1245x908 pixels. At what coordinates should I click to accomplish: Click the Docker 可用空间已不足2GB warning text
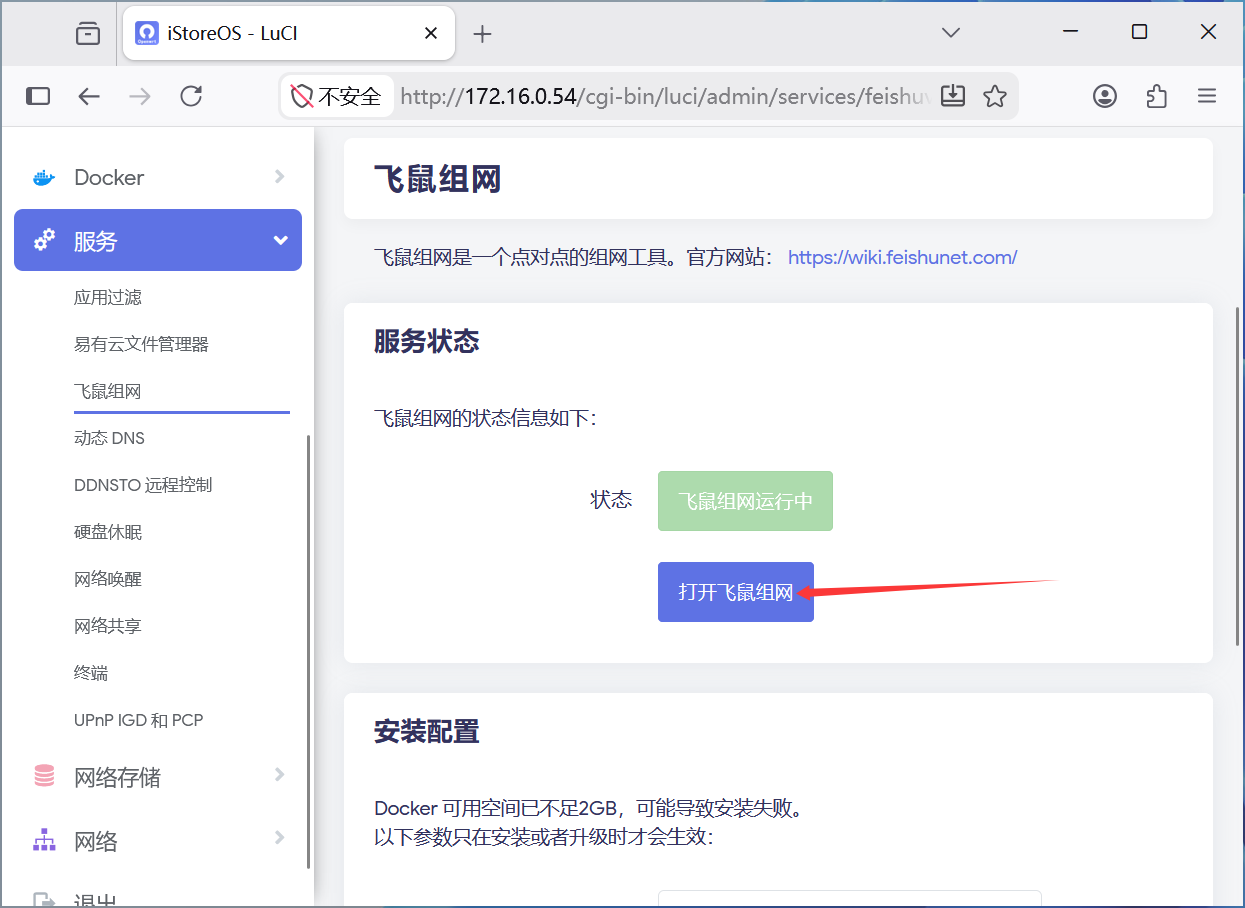pos(589,807)
